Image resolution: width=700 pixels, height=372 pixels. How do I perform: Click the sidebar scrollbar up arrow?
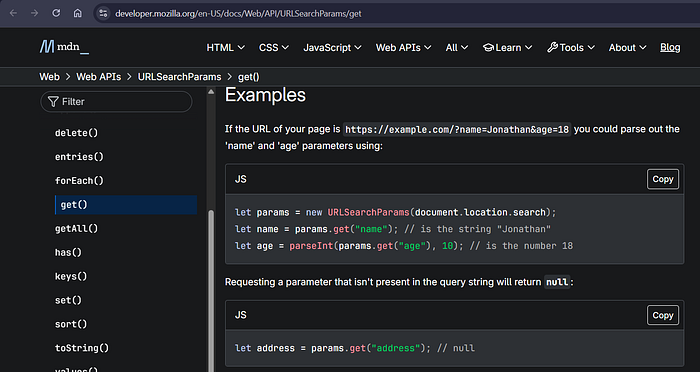211,92
